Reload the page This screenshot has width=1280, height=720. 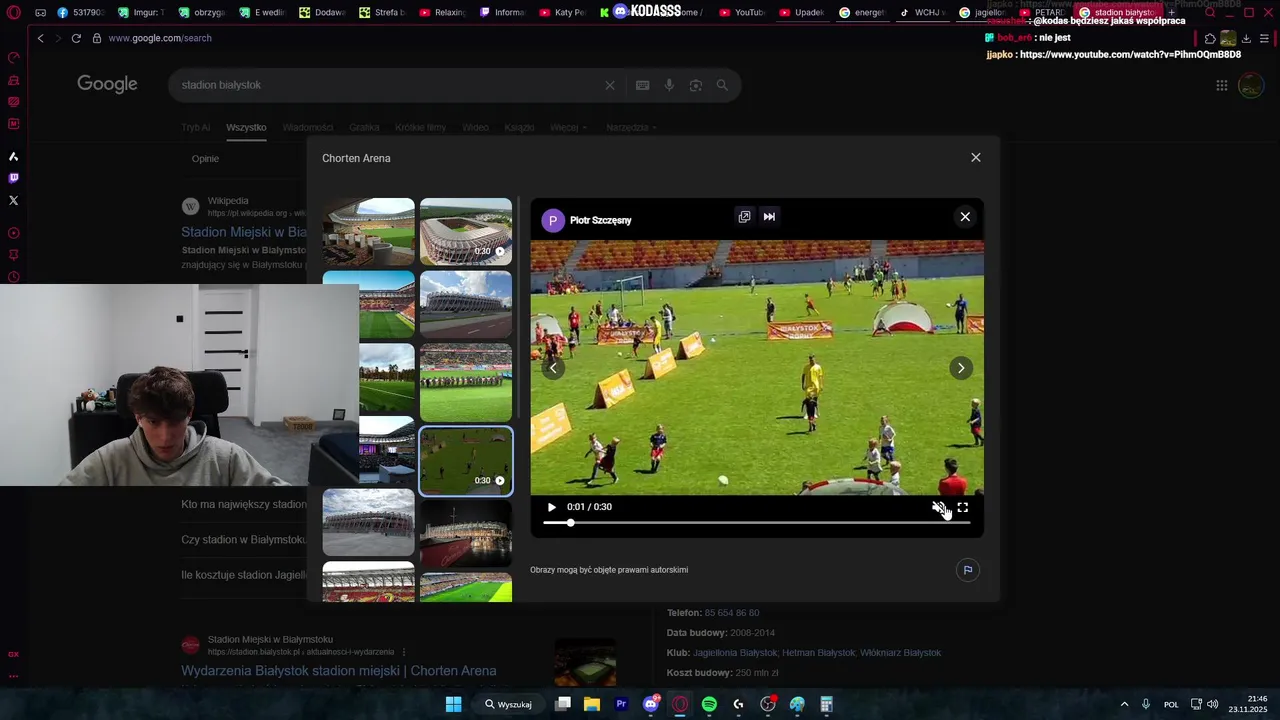(76, 38)
